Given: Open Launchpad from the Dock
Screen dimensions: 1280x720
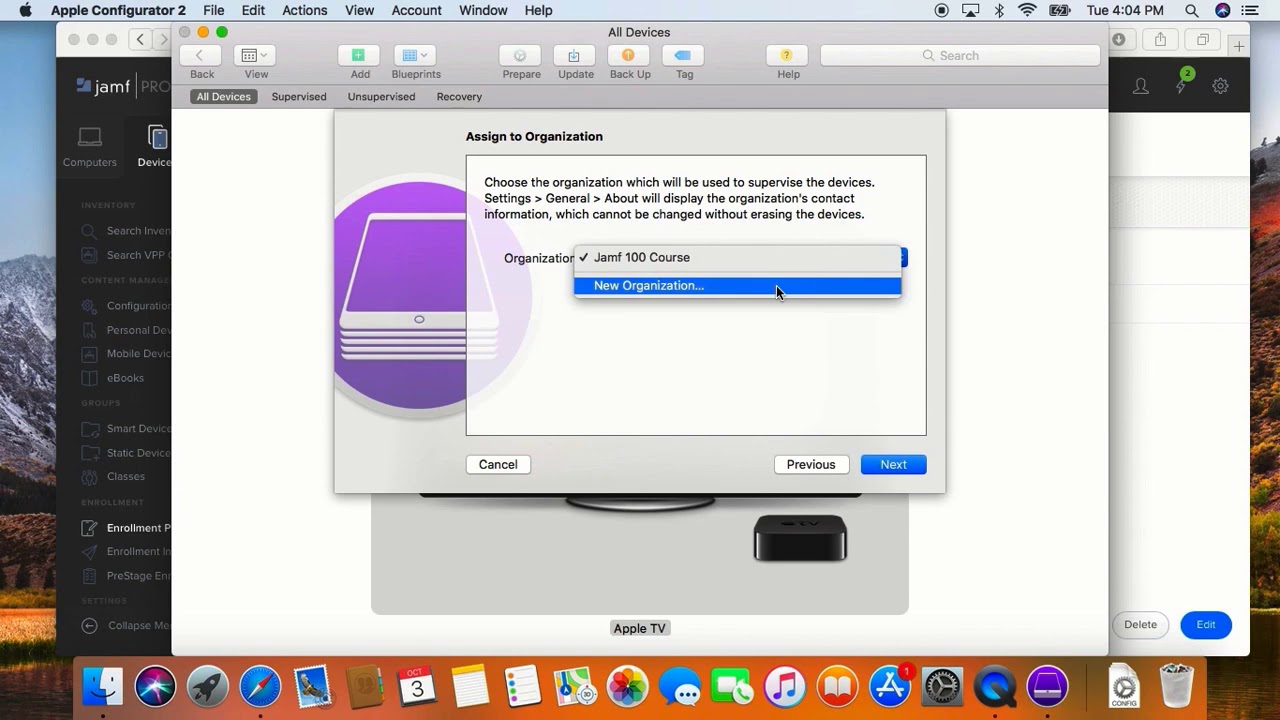Looking at the screenshot, I should [208, 687].
